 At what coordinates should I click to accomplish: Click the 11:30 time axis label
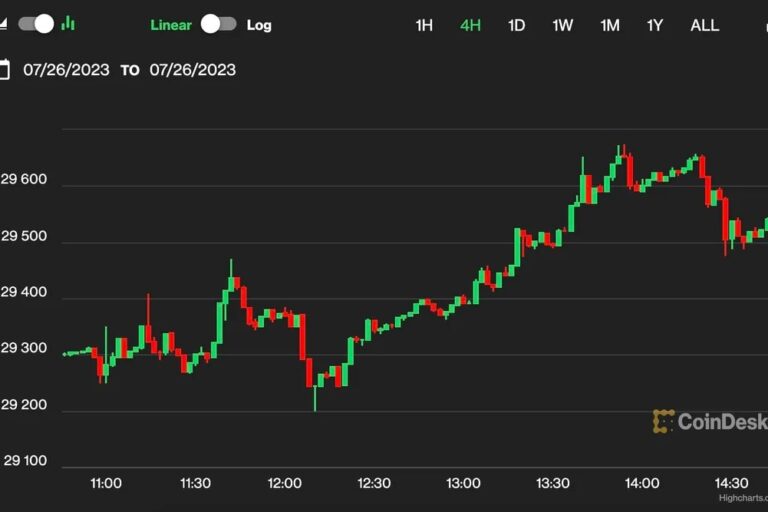click(195, 484)
